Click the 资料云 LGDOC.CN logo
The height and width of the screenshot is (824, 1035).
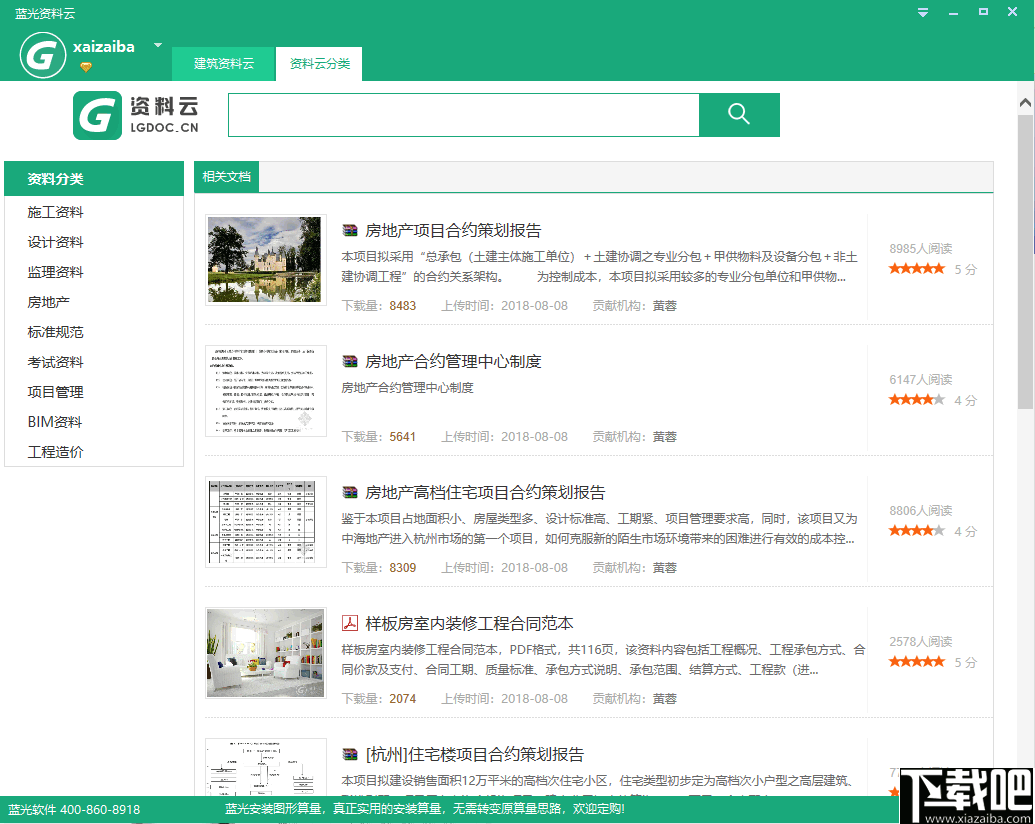(x=134, y=115)
